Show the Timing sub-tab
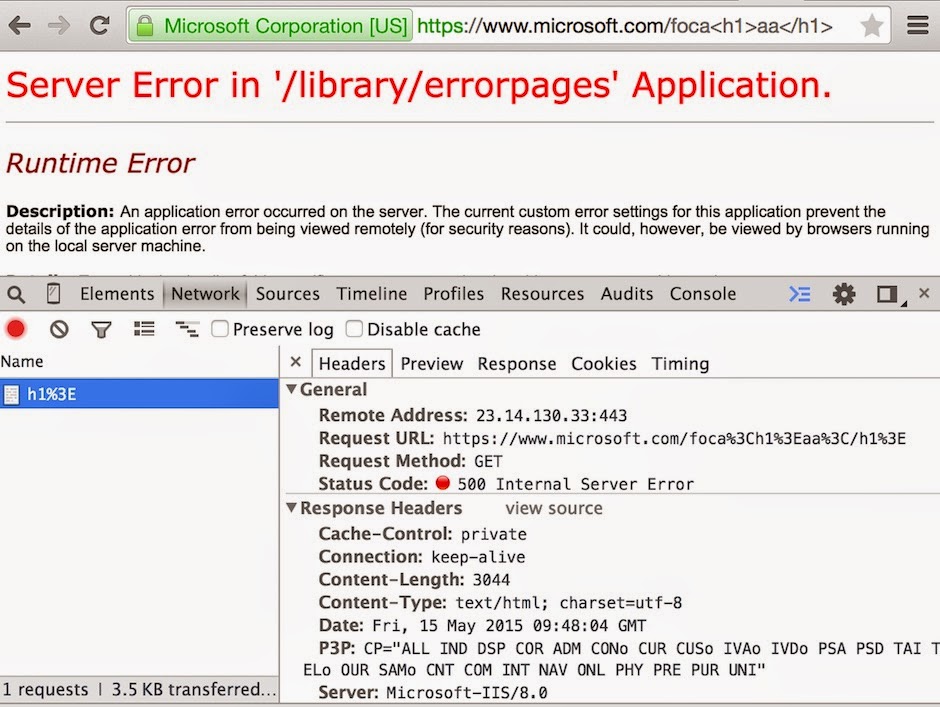The height and width of the screenshot is (707, 940). [x=680, y=363]
